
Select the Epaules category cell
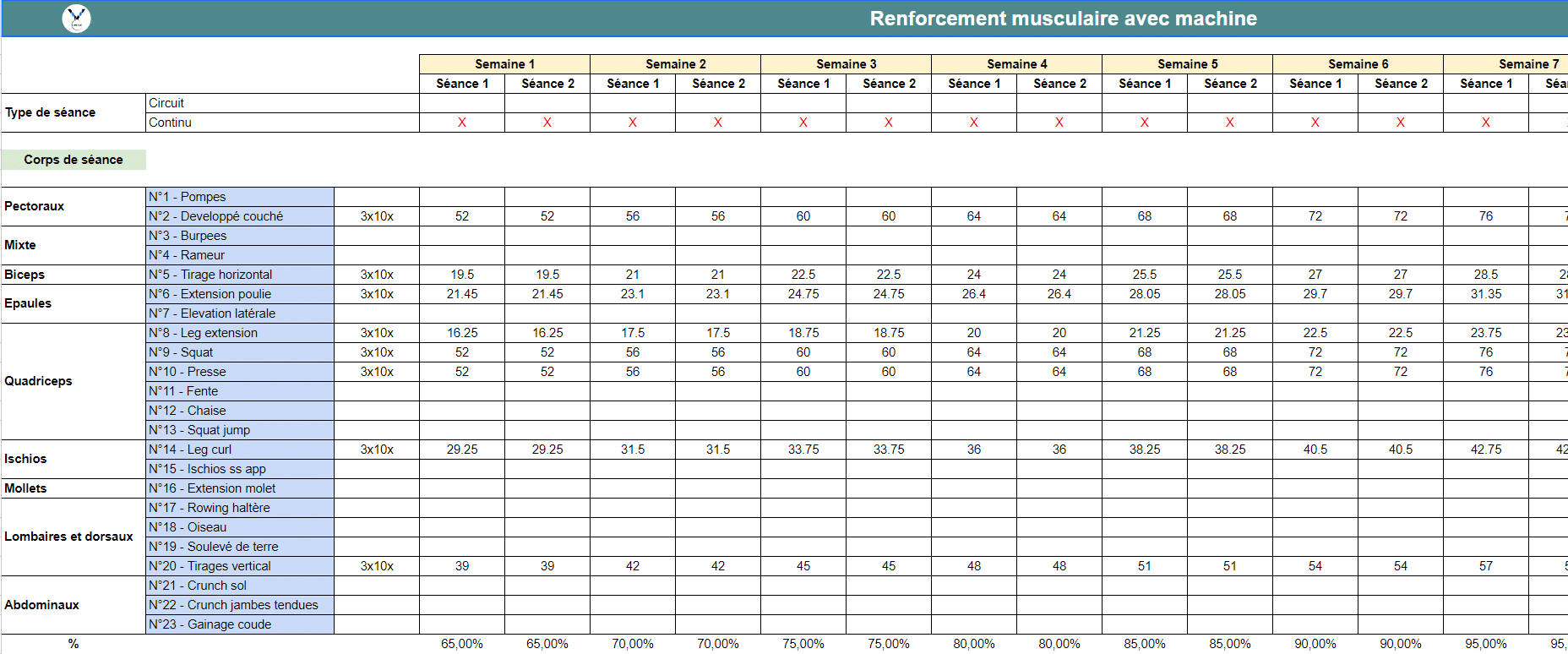(x=73, y=303)
